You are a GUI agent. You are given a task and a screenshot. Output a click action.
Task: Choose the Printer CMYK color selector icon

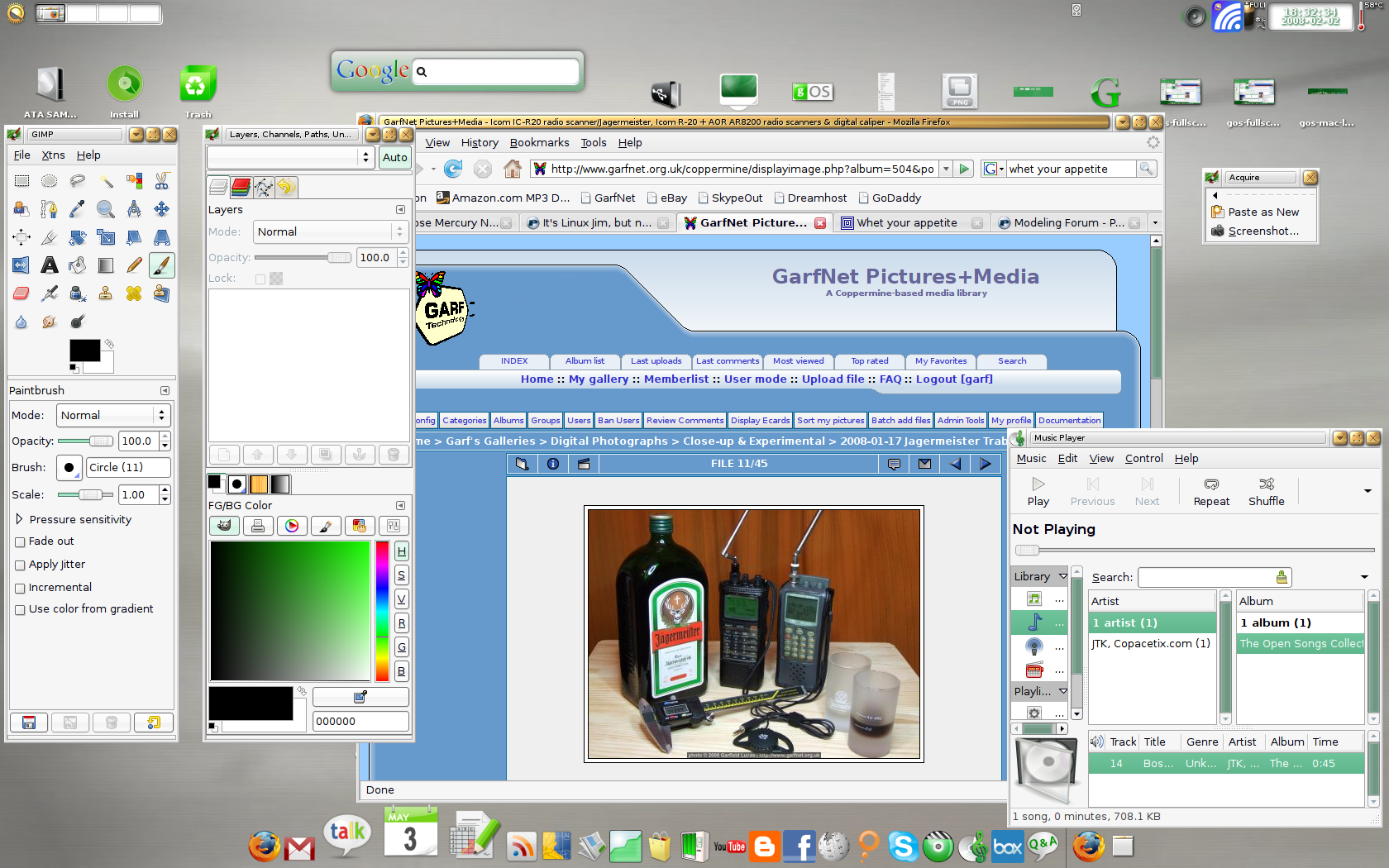click(258, 526)
